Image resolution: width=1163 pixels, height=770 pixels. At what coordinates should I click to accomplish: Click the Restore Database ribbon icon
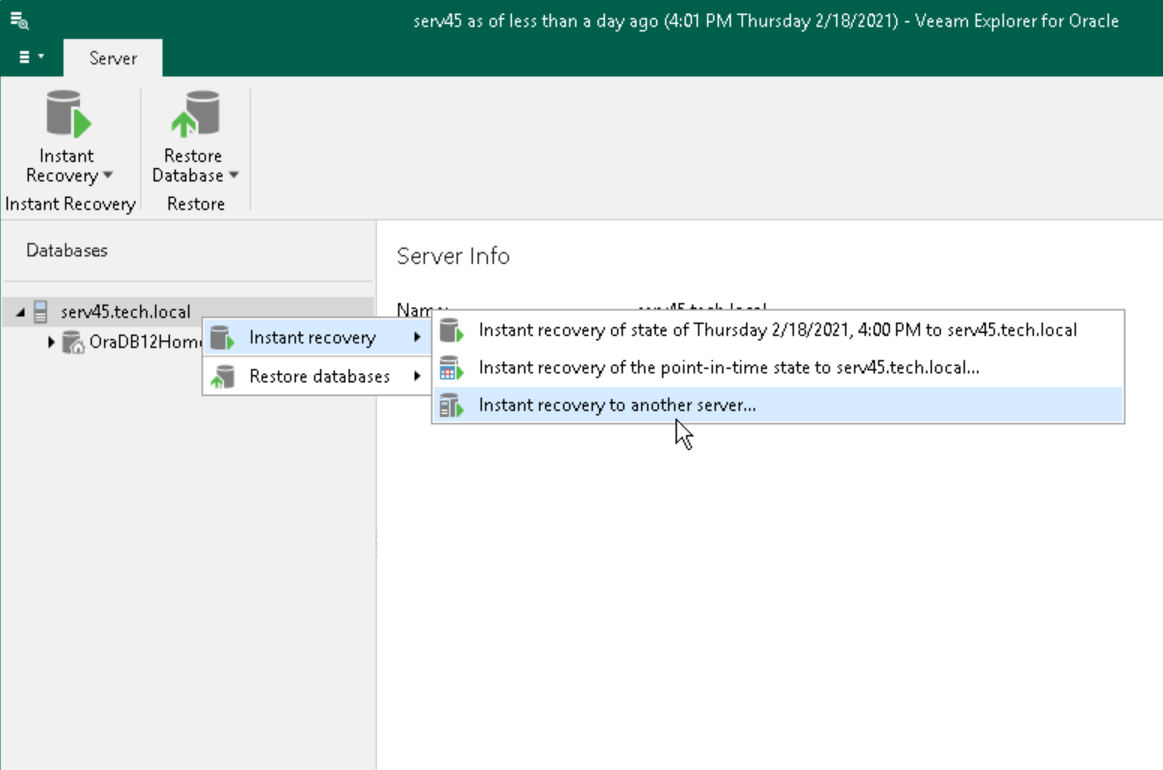click(x=196, y=114)
